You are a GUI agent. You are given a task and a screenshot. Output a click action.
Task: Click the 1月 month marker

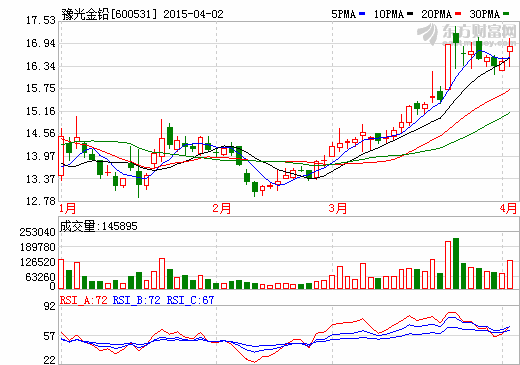click(67, 209)
